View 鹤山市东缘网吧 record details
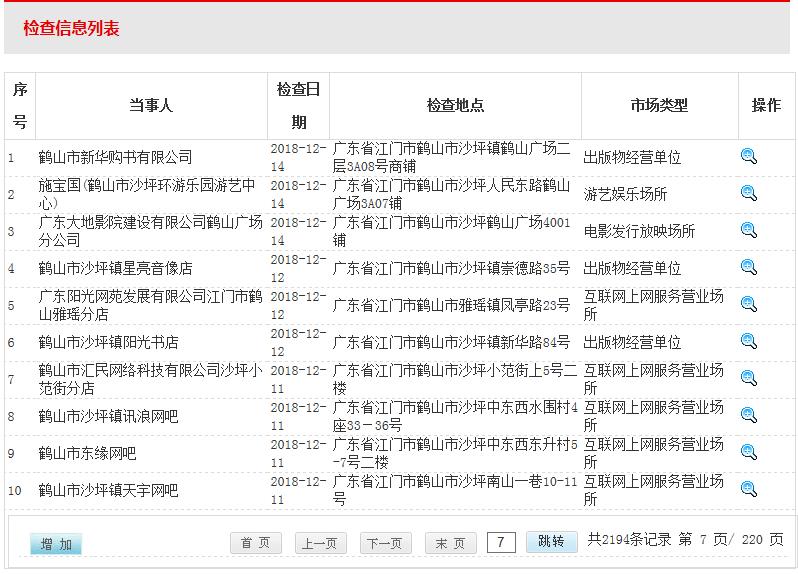The width and height of the screenshot is (798, 574). pyautogui.click(x=748, y=452)
